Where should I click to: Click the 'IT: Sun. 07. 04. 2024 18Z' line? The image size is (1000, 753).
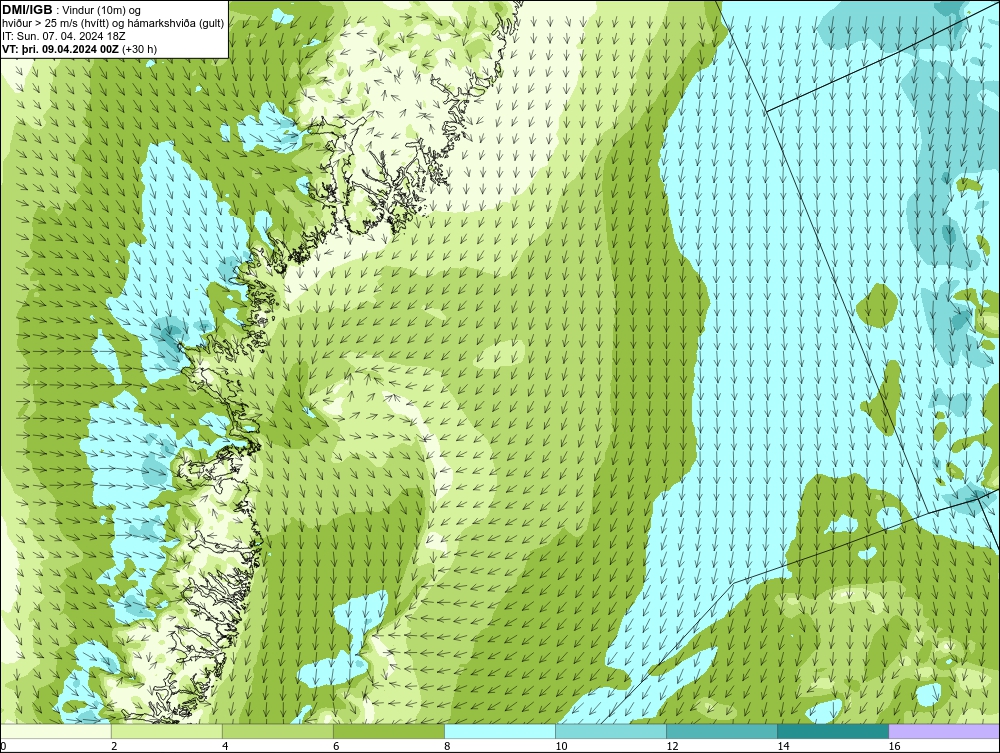click(x=64, y=36)
